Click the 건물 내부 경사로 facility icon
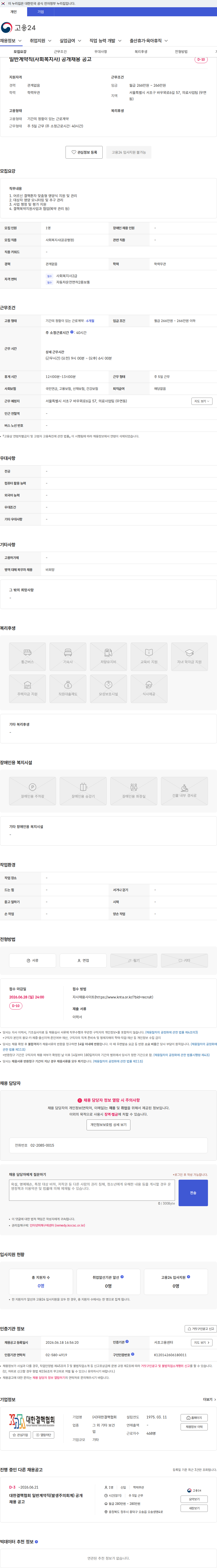217x1568 pixels. click(184, 791)
